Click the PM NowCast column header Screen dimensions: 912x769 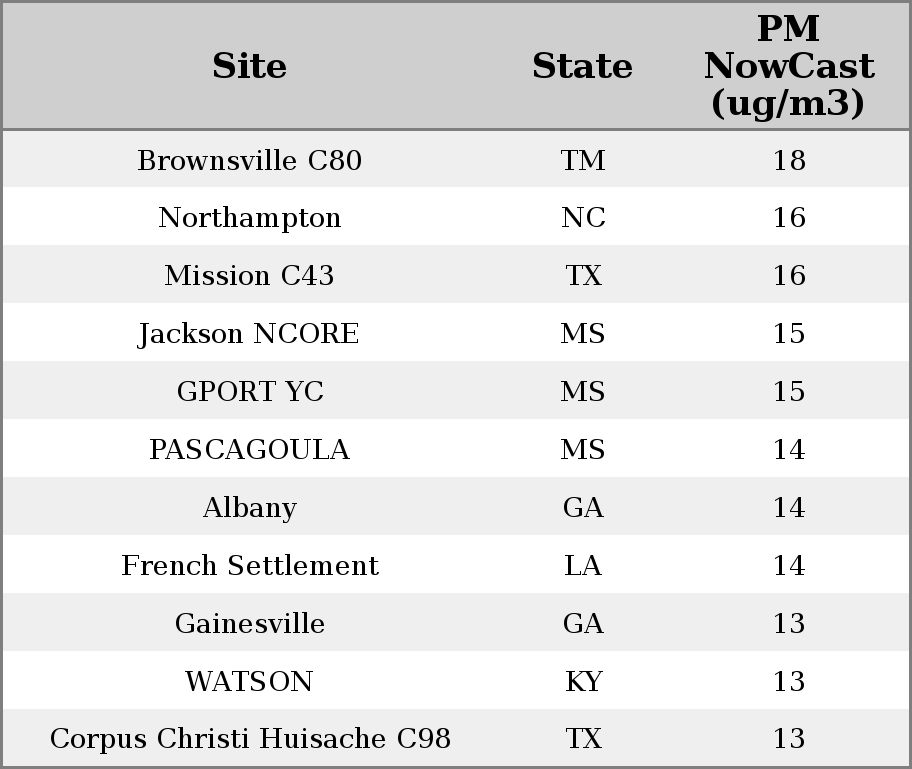pyautogui.click(x=789, y=66)
